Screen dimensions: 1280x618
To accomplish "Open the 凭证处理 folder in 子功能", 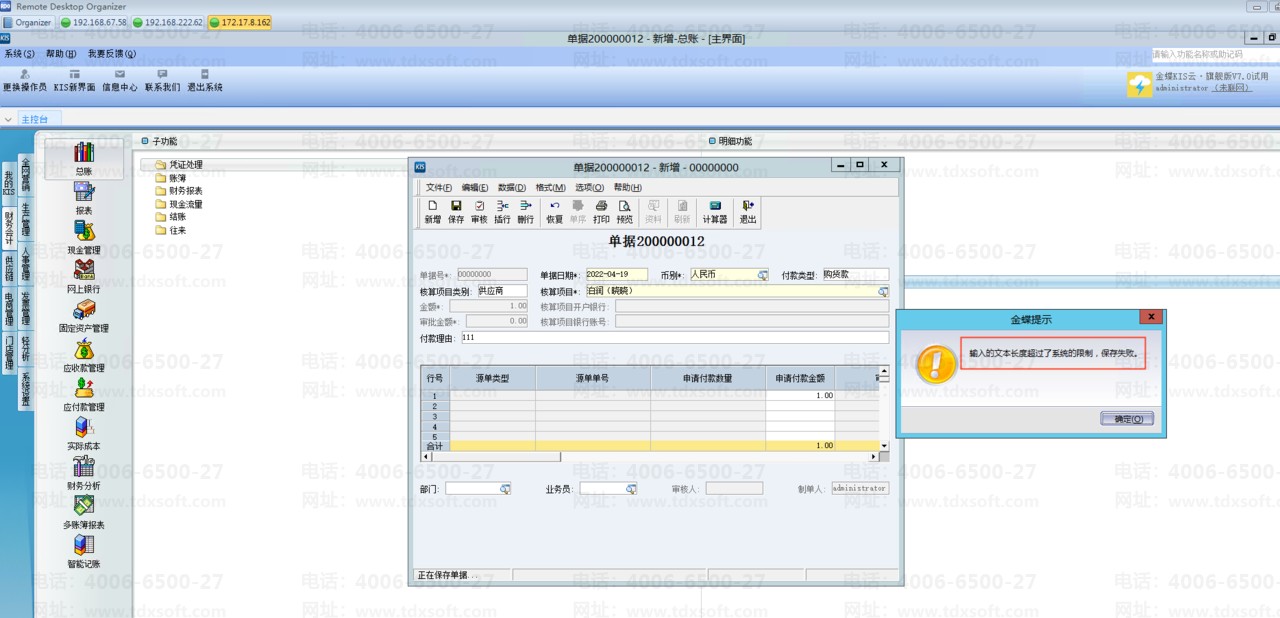I will tap(185, 164).
